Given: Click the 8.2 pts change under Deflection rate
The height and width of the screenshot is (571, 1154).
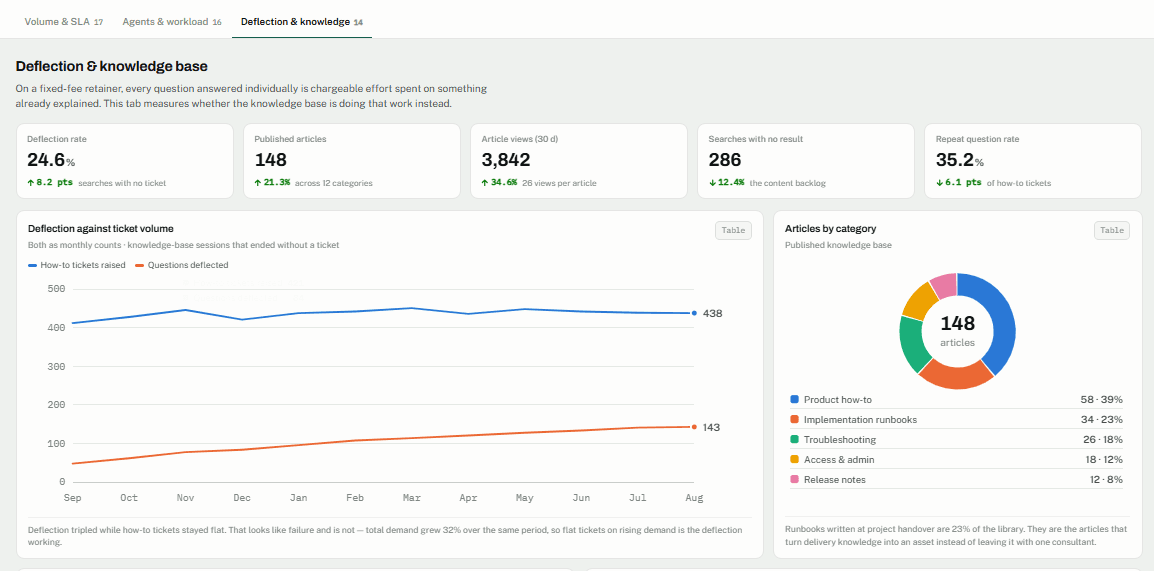Looking at the screenshot, I should tap(50, 182).
